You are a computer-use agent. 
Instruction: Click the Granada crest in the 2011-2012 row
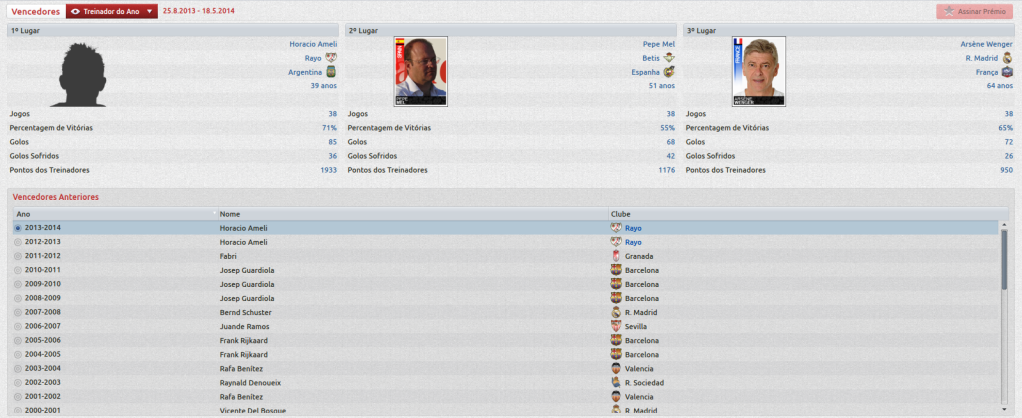click(x=615, y=256)
